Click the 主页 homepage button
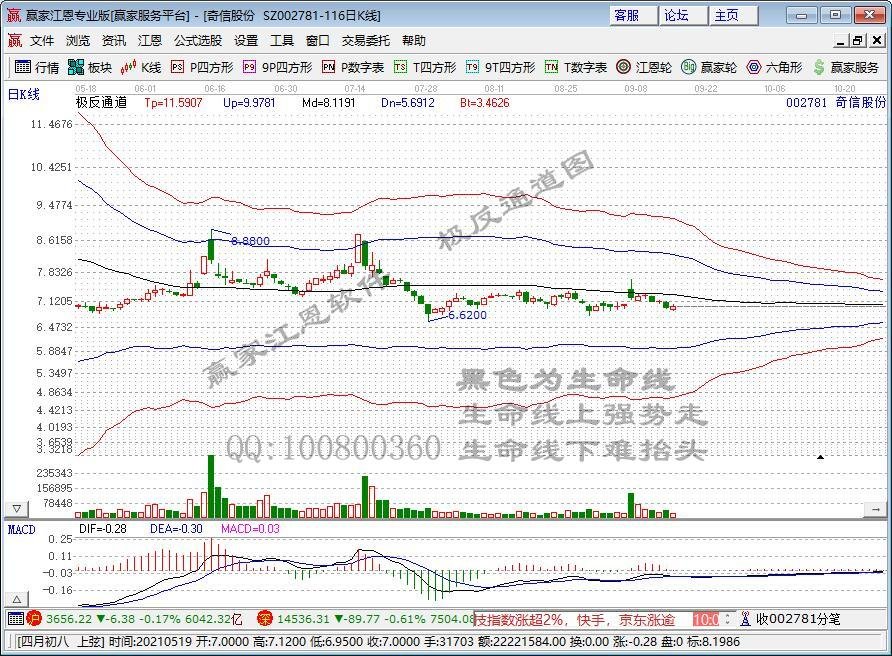 click(733, 15)
